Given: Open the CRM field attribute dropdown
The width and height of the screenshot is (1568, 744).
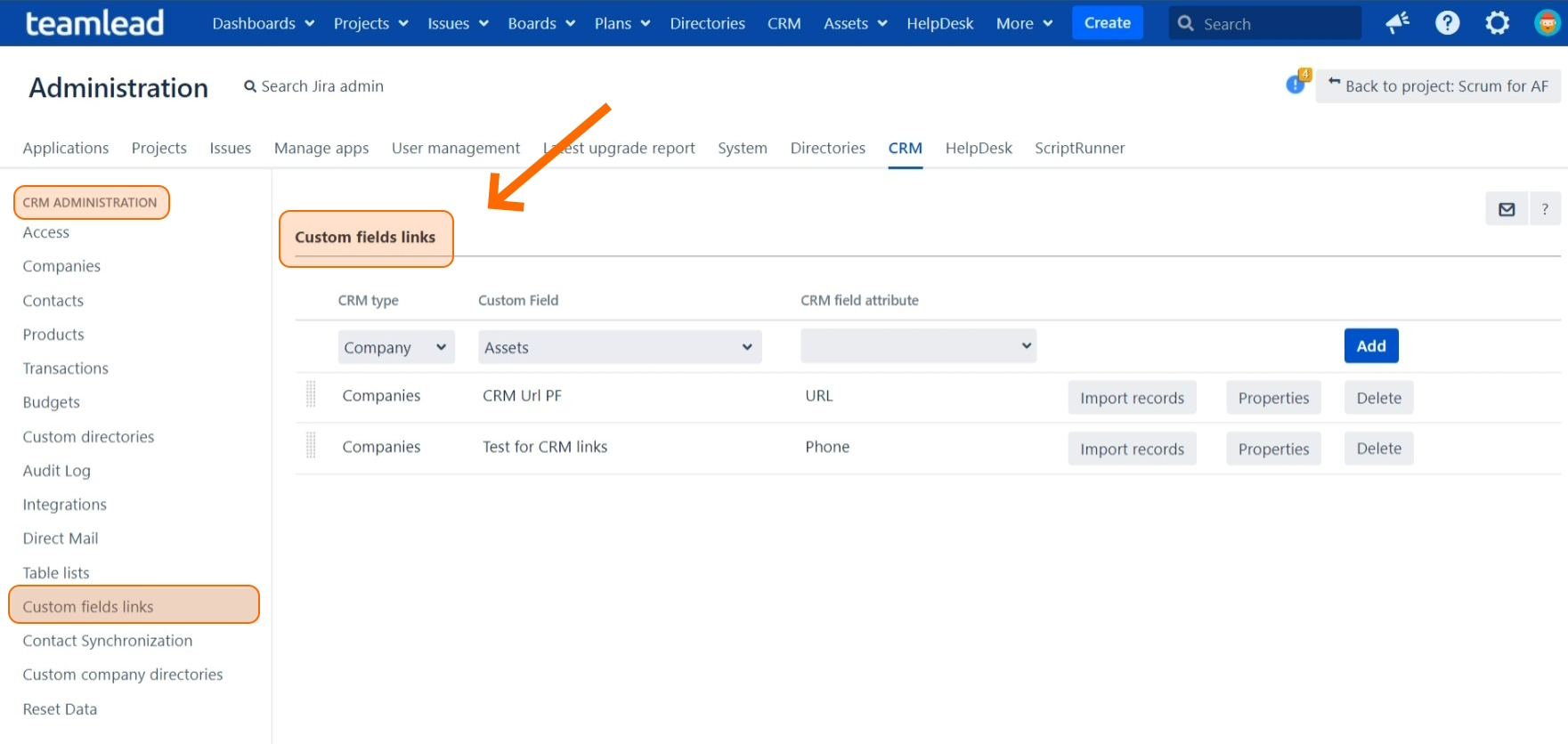Looking at the screenshot, I should 917,346.
